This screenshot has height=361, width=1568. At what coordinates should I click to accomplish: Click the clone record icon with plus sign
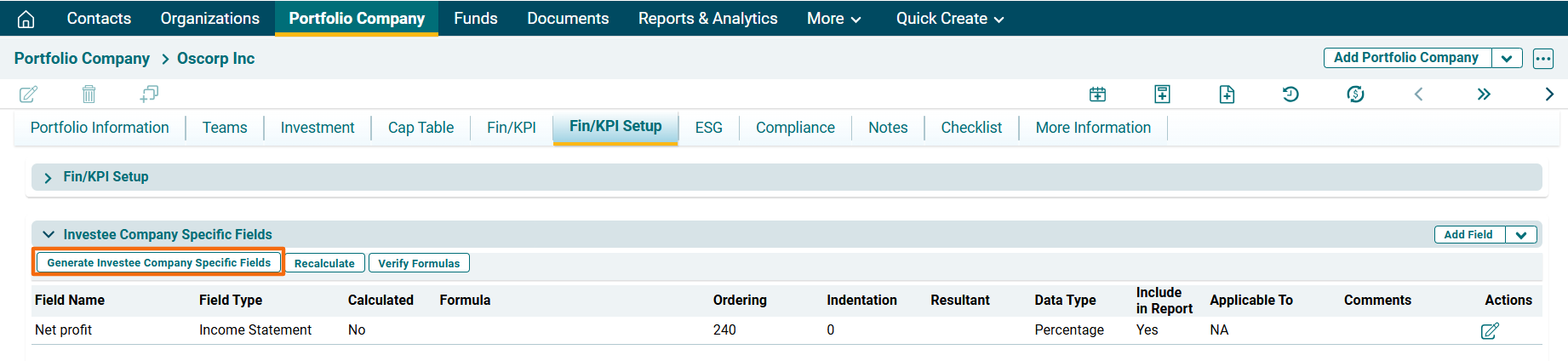[x=149, y=94]
